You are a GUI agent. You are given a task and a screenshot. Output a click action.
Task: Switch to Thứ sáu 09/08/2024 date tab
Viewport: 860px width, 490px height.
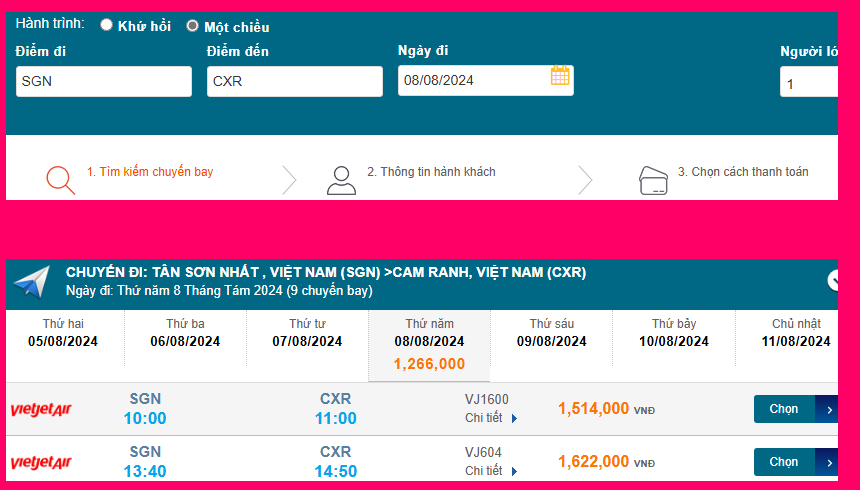pyautogui.click(x=554, y=333)
